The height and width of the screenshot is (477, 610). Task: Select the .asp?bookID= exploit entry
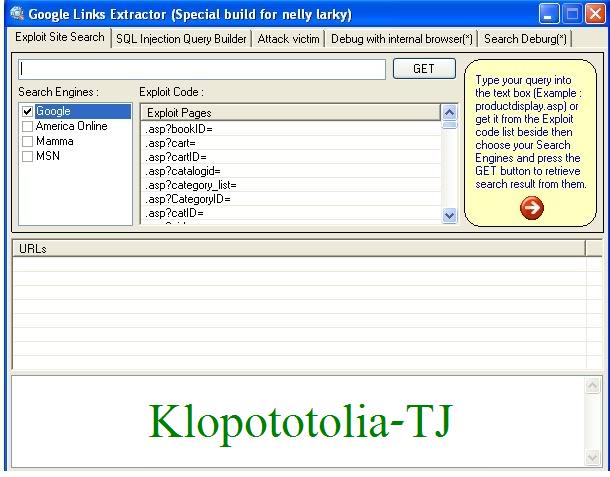point(291,129)
